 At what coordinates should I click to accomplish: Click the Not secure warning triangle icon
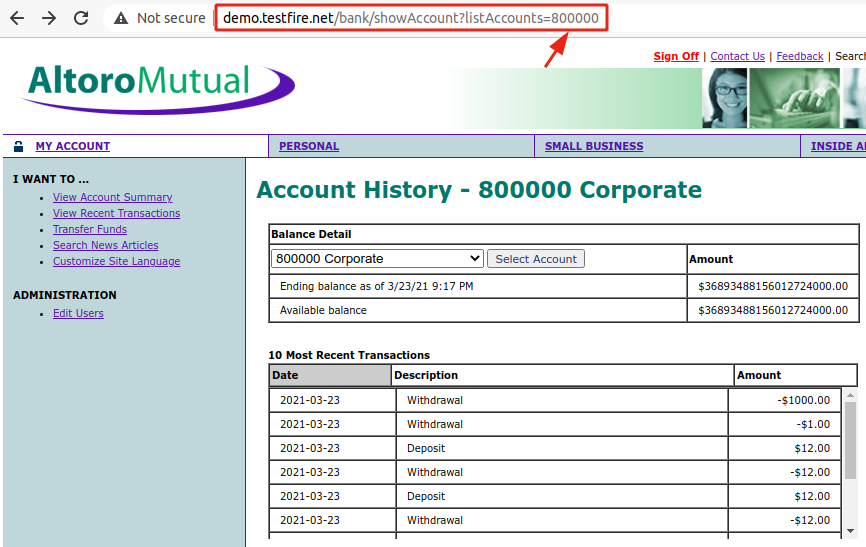[x=121, y=18]
